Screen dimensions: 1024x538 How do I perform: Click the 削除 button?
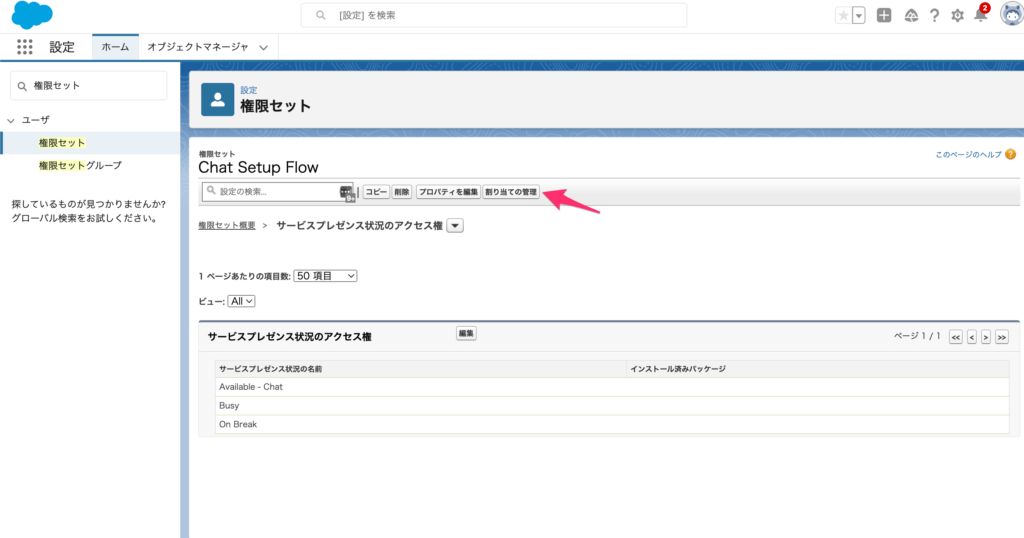[402, 192]
